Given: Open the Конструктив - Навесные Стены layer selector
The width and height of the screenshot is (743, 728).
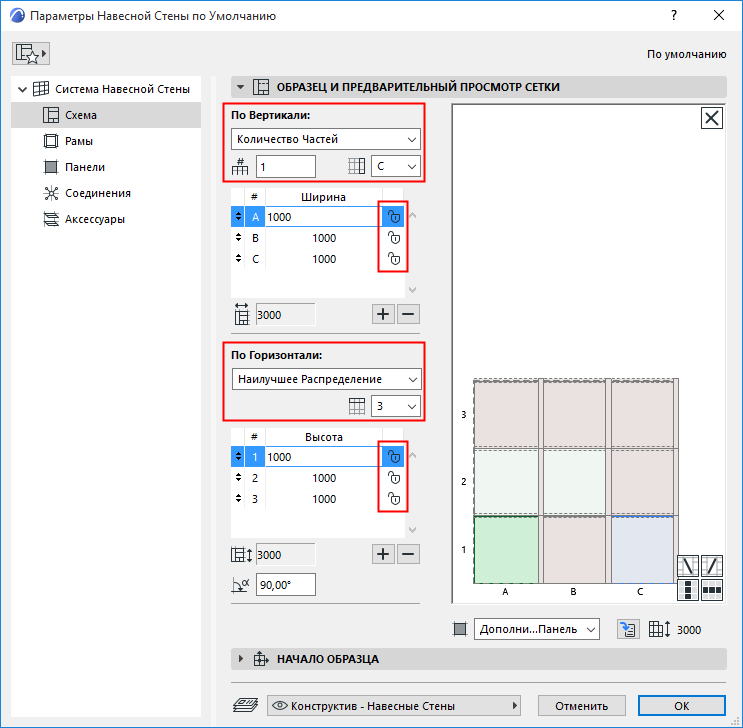Looking at the screenshot, I should coord(394,706).
